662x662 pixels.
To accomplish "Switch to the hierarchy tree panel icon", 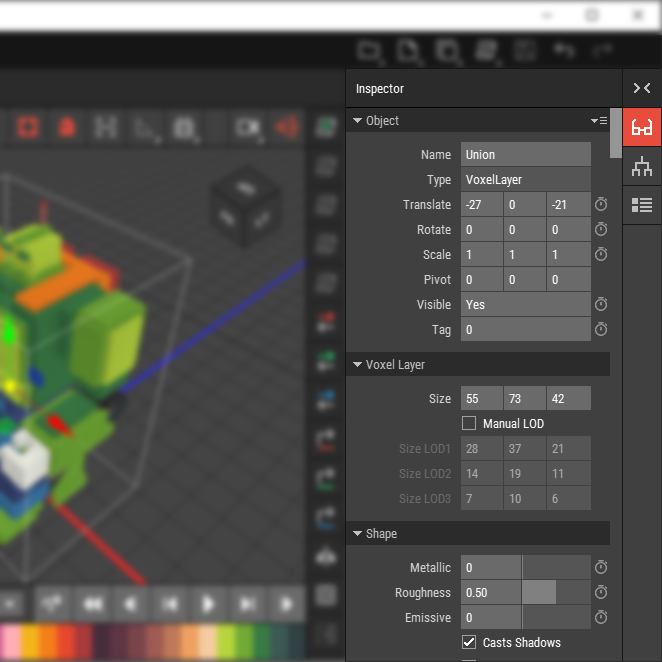I will click(x=642, y=167).
